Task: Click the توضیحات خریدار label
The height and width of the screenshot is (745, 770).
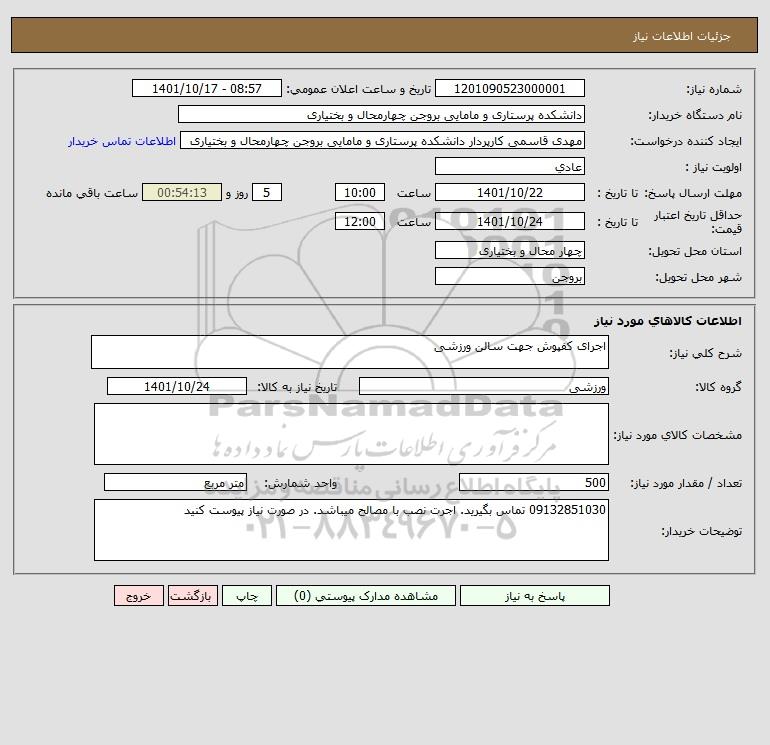Action: coord(701,531)
